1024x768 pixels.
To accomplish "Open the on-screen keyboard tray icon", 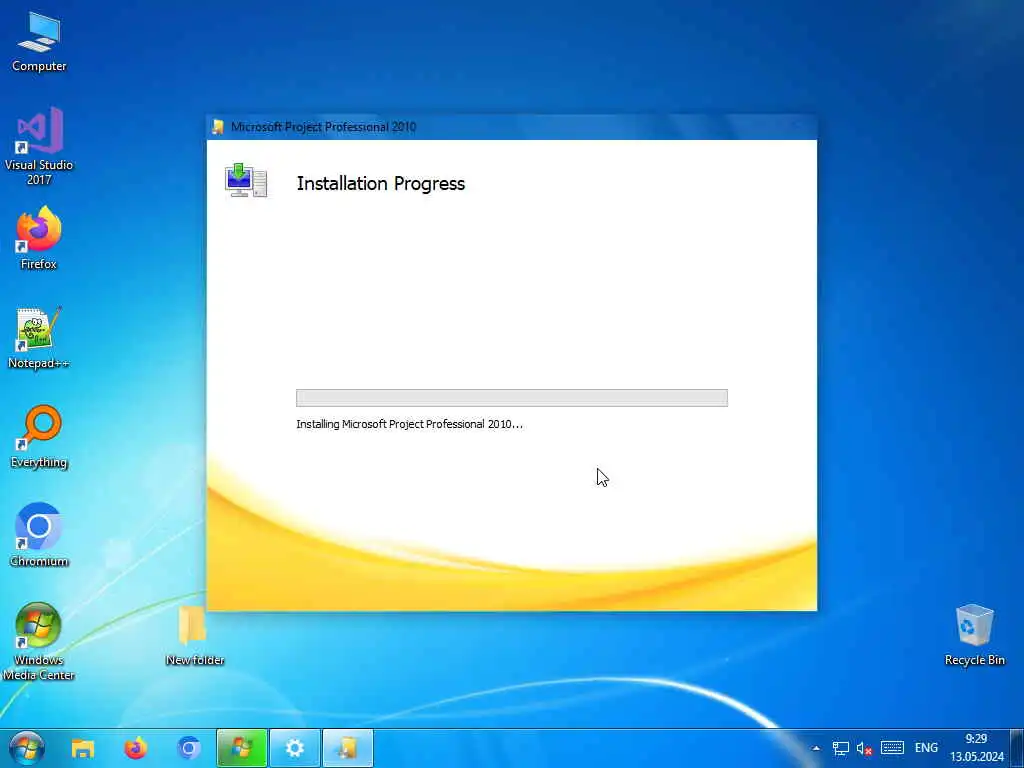I will pos(892,748).
